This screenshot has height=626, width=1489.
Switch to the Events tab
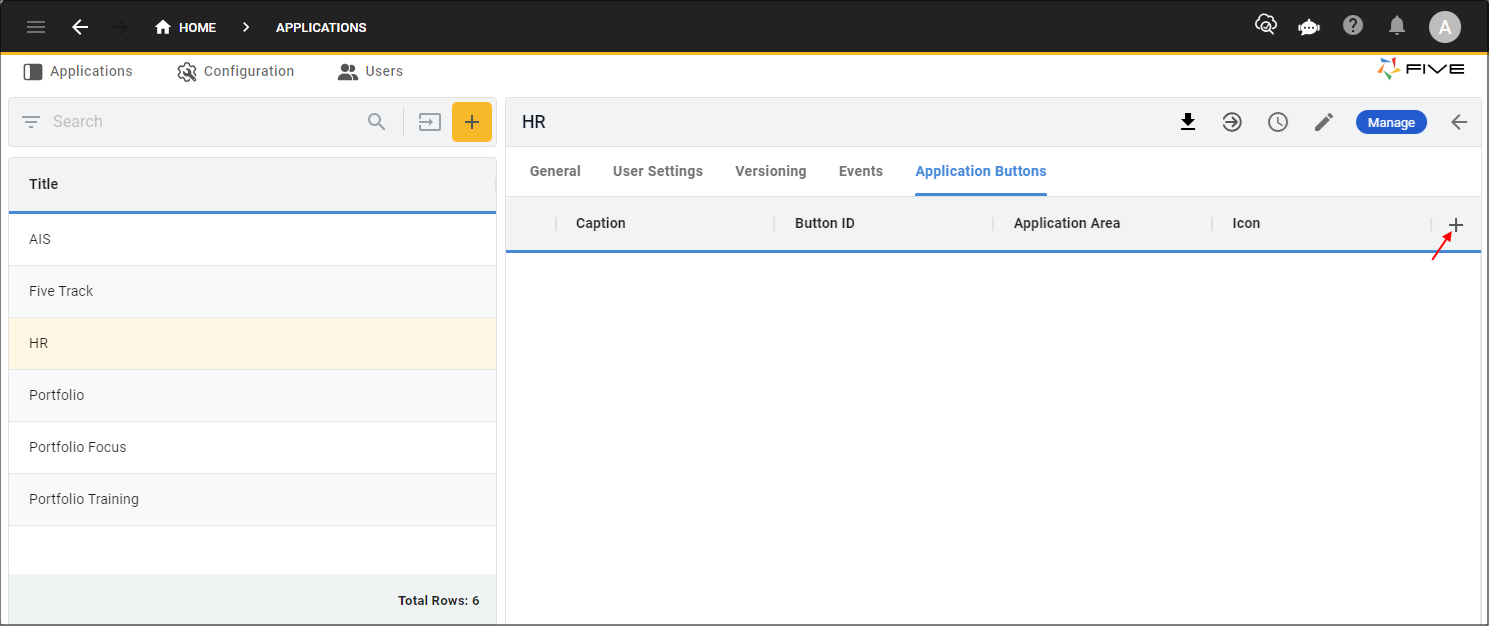coord(861,171)
